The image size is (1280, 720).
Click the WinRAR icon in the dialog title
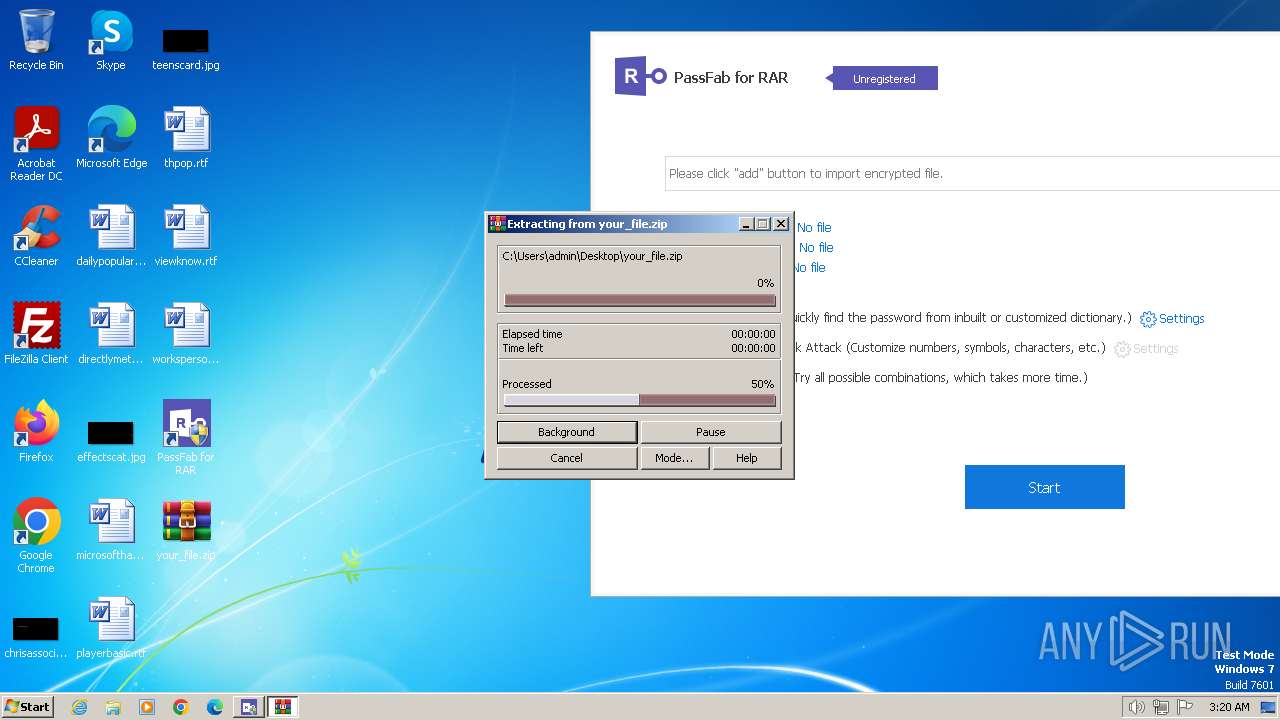coord(497,224)
